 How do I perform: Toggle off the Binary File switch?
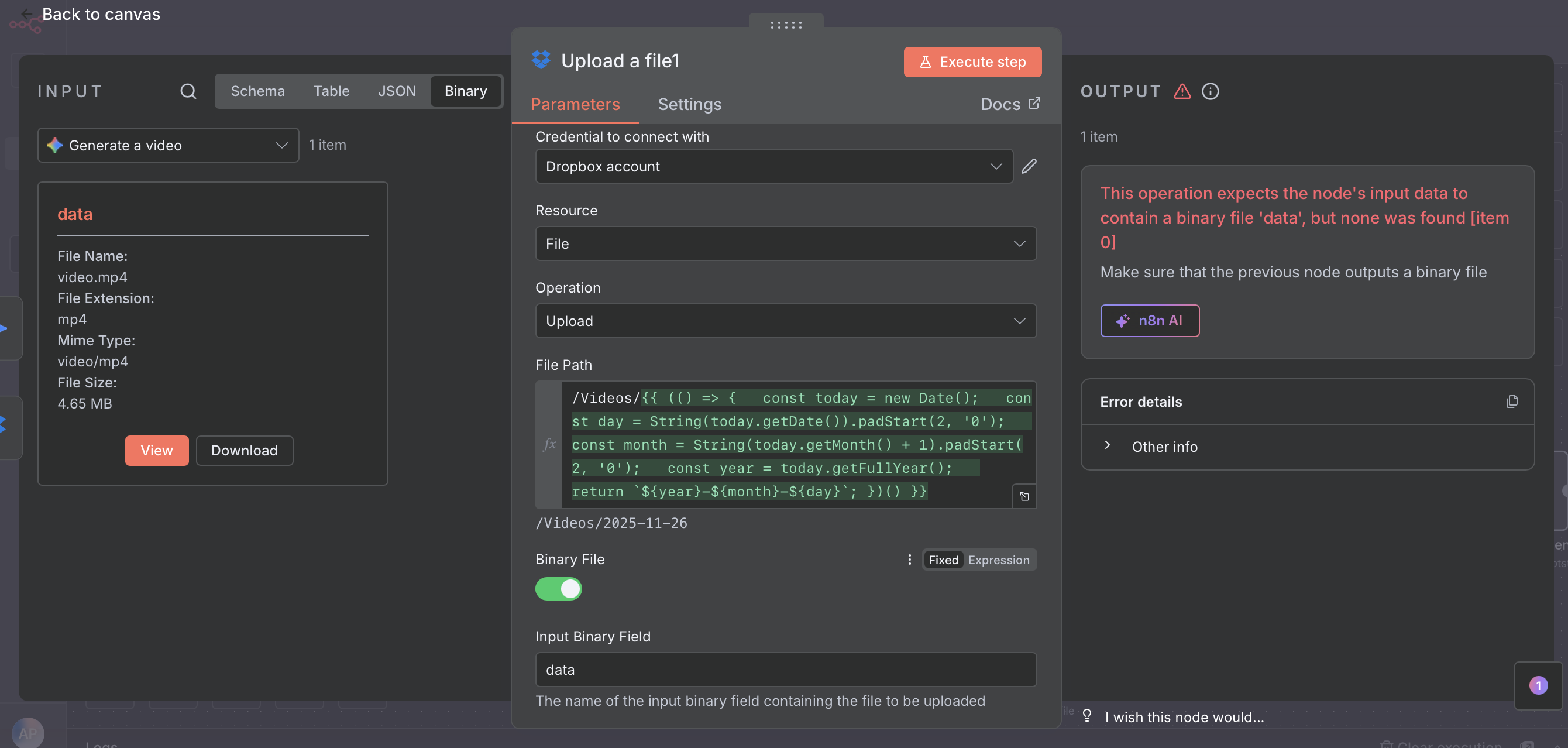click(558, 588)
